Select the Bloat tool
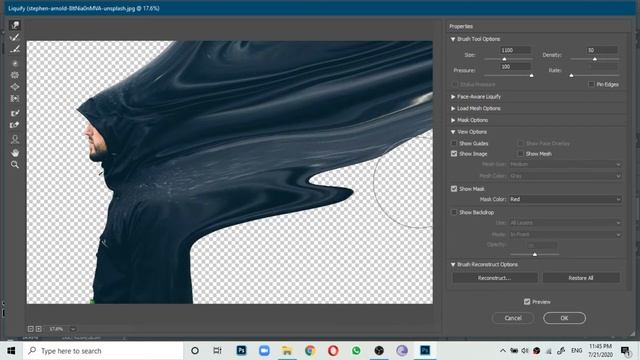The image size is (640, 360). 15,87
